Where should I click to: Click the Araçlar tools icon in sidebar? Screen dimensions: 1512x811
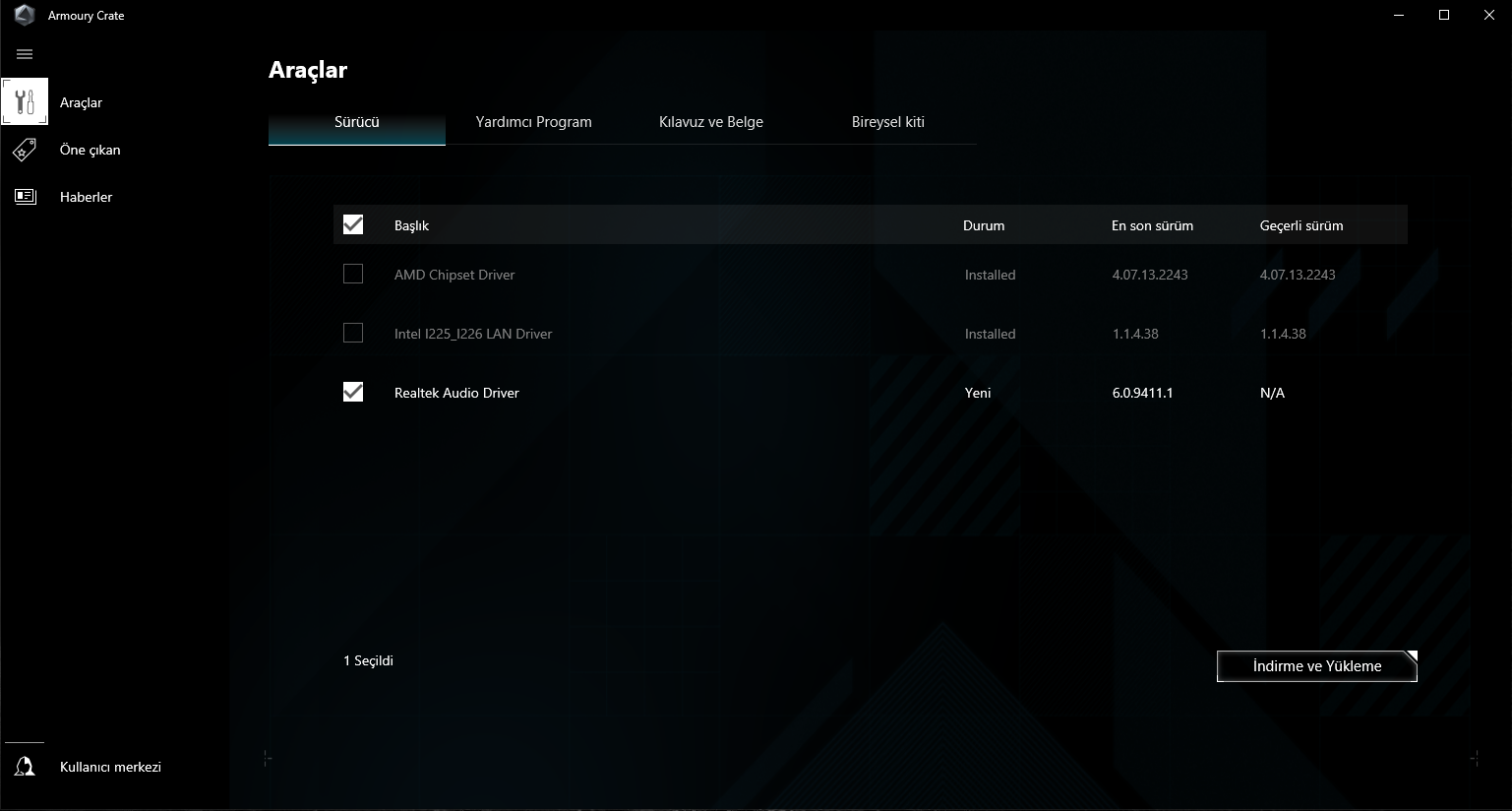pos(25,101)
